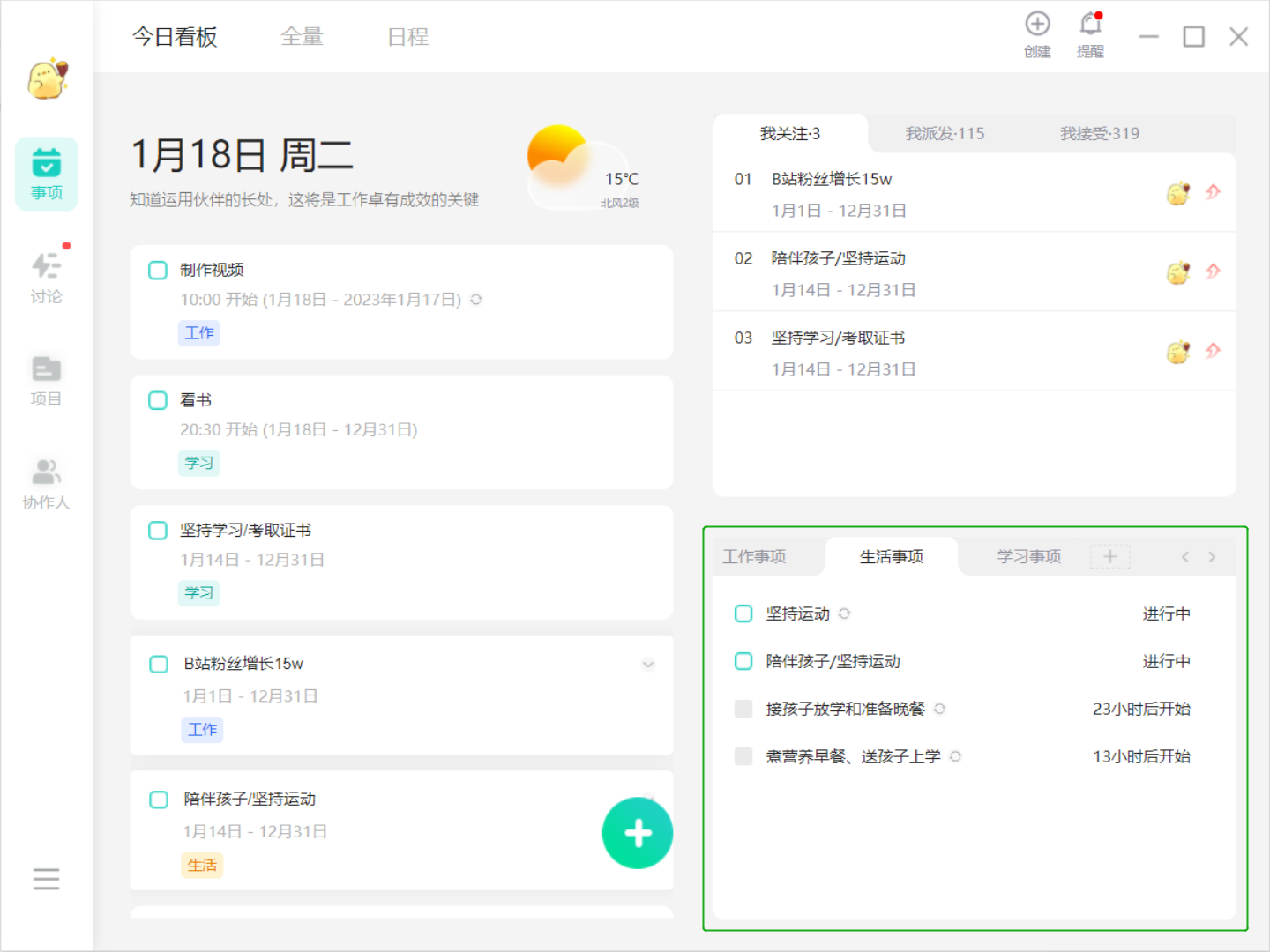This screenshot has width=1270, height=952.
Task: Click the chick avatar at top of sidebar
Action: (48, 79)
